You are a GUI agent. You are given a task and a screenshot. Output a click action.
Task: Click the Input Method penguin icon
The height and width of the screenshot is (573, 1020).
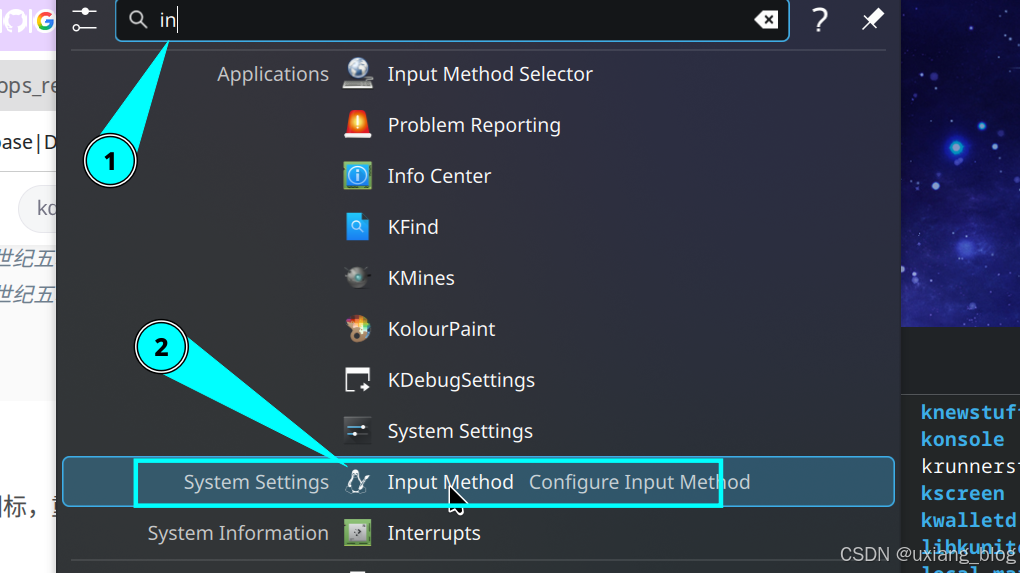click(358, 482)
